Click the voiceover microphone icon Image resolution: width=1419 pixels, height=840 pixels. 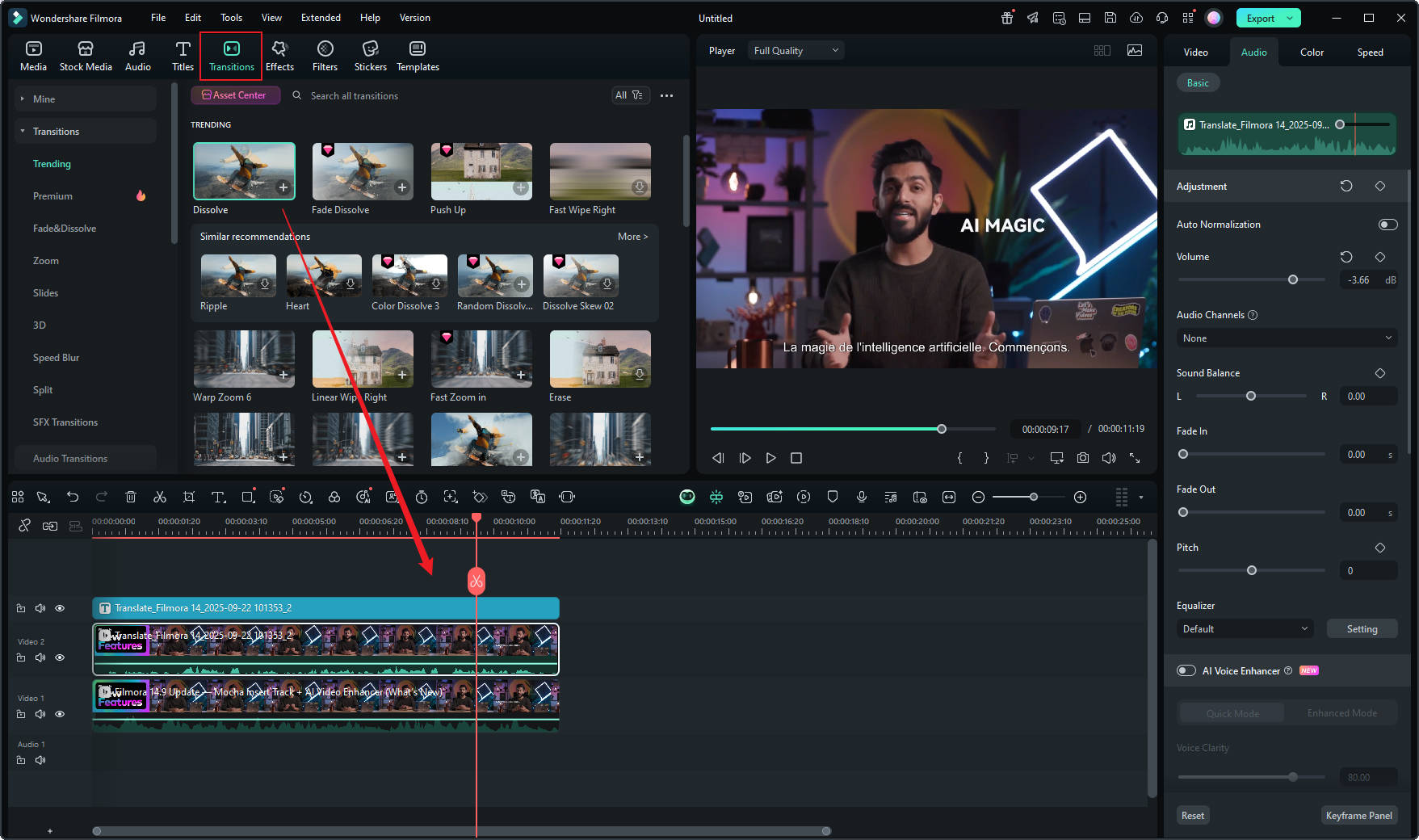[x=862, y=497]
